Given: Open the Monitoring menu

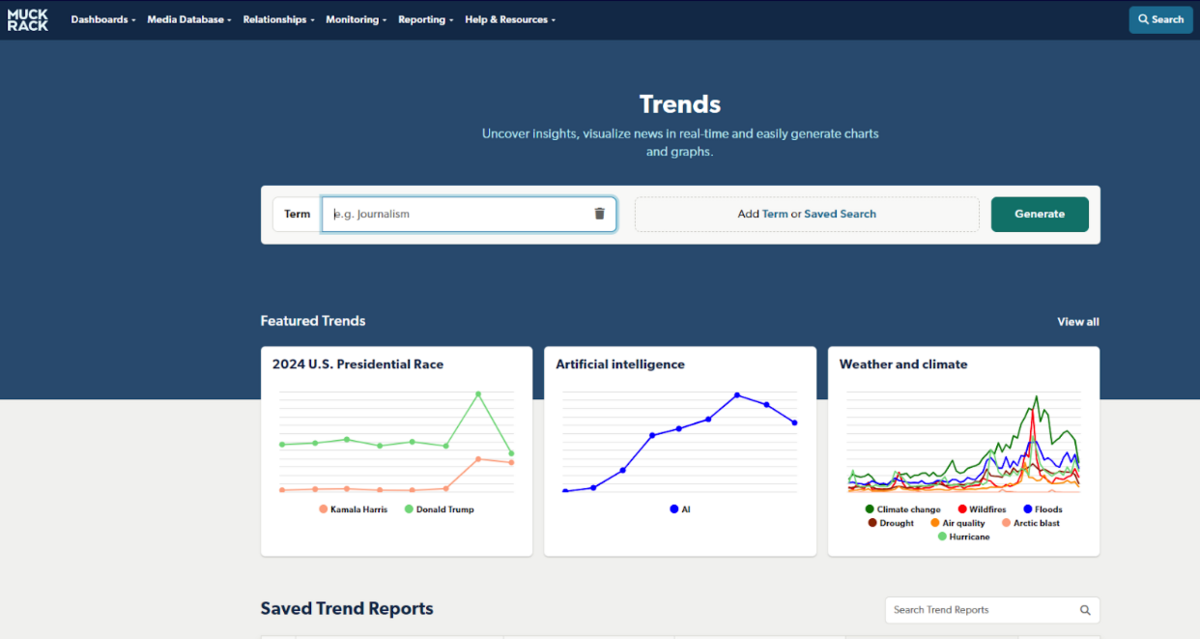Looking at the screenshot, I should (356, 20).
